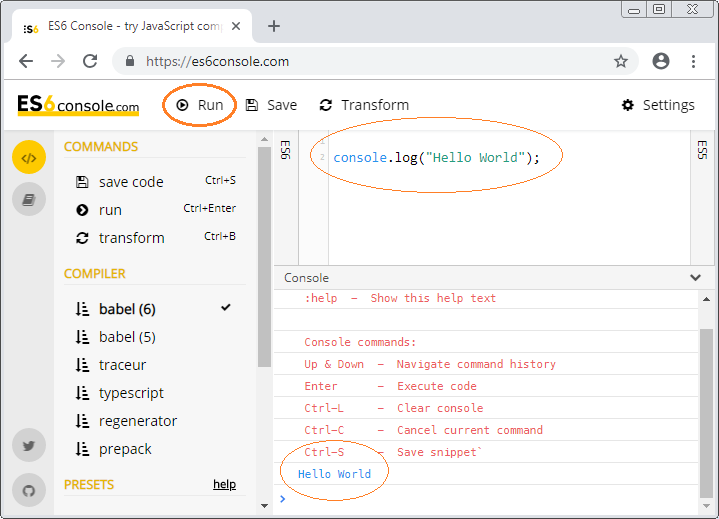Open the Twitter sidebar icon
This screenshot has height=519, width=719.
click(29, 445)
